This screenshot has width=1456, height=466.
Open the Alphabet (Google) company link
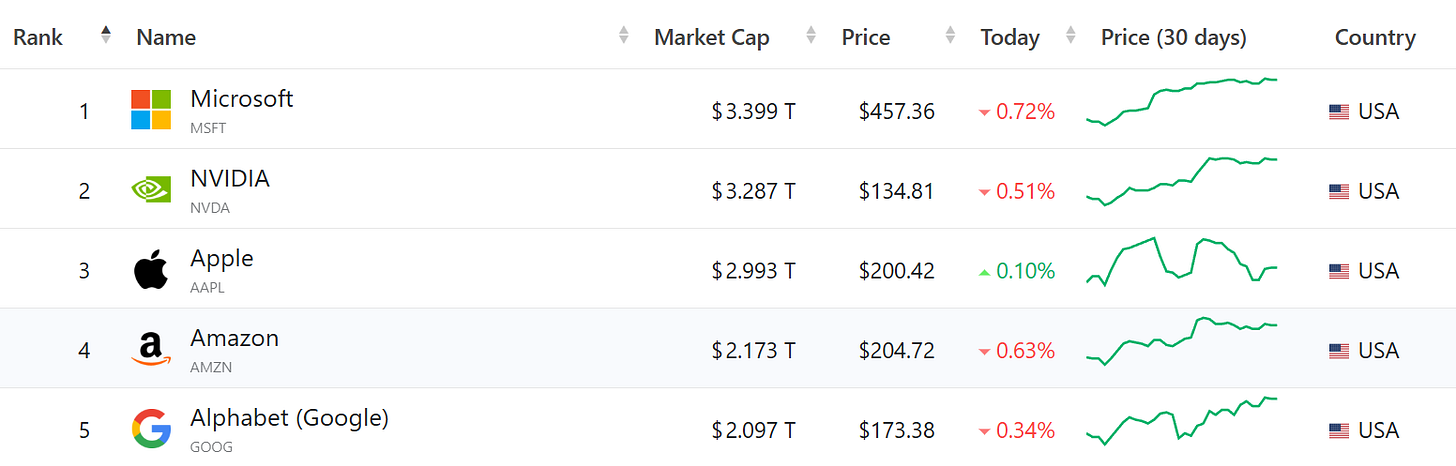(289, 418)
